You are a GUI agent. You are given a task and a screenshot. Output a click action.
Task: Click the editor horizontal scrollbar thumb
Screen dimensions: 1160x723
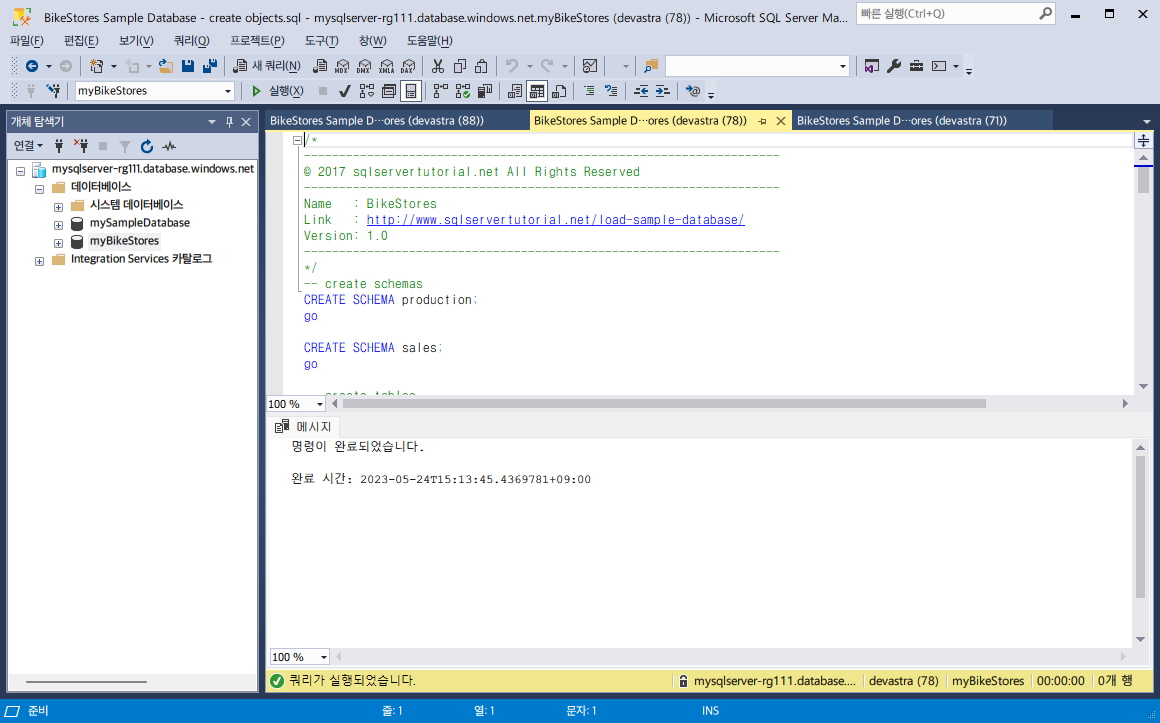tap(664, 404)
